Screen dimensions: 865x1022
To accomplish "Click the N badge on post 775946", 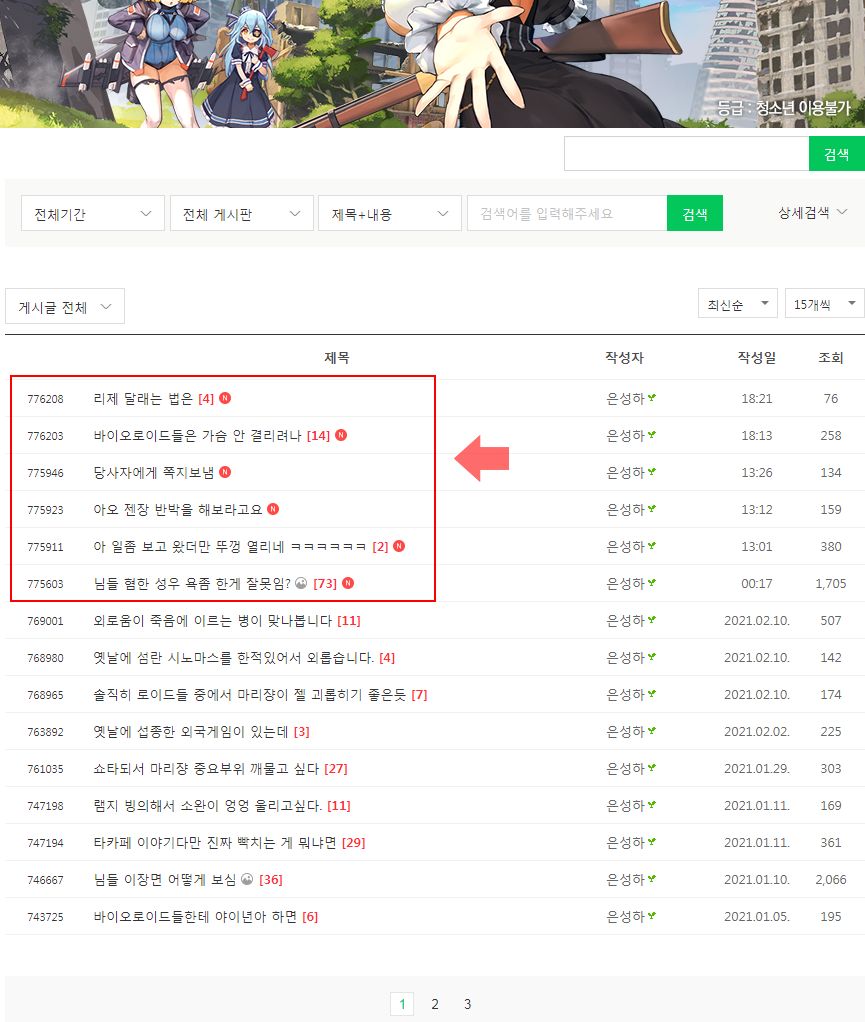I will 225,472.
